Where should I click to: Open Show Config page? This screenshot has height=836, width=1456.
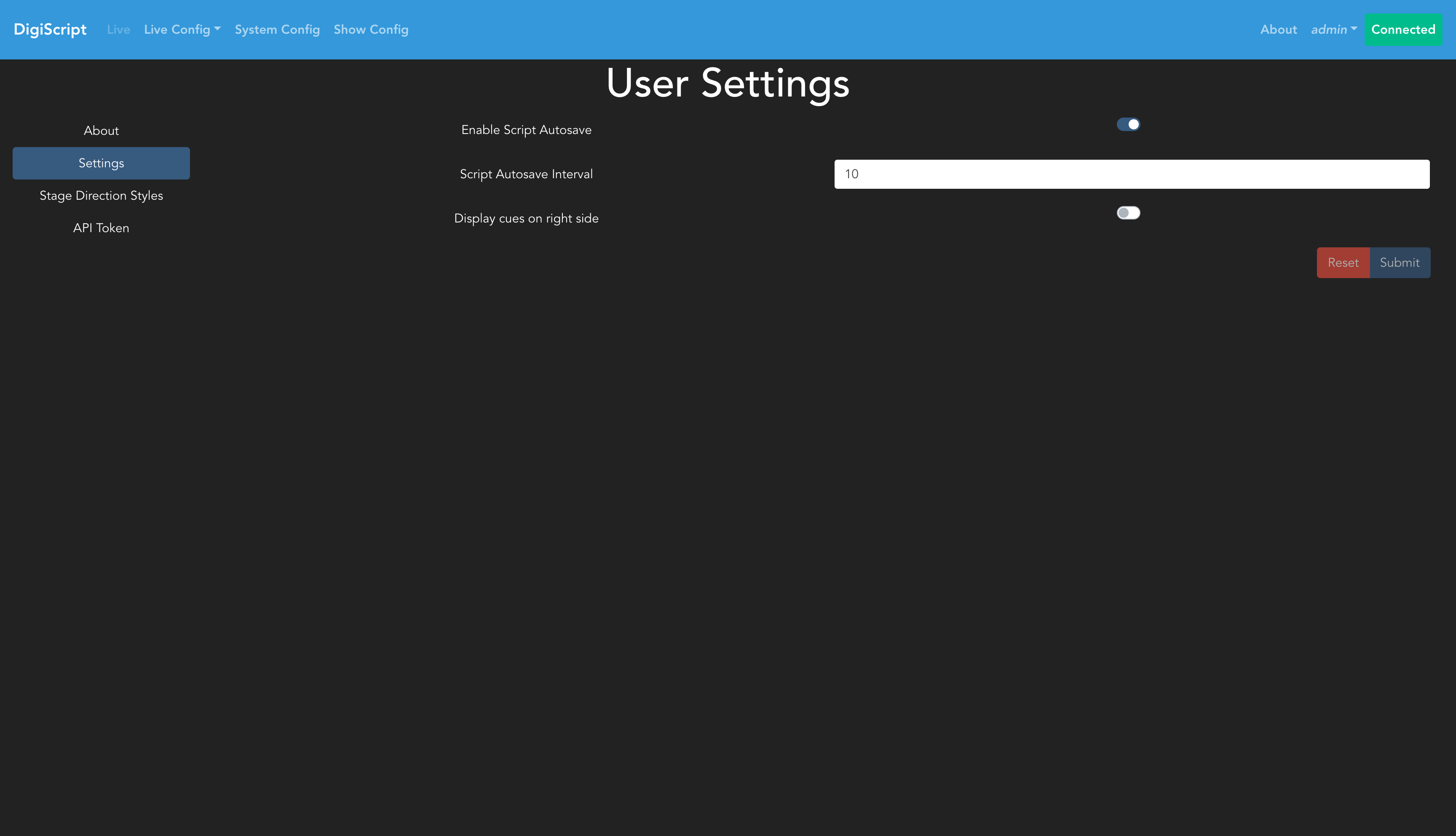371,29
